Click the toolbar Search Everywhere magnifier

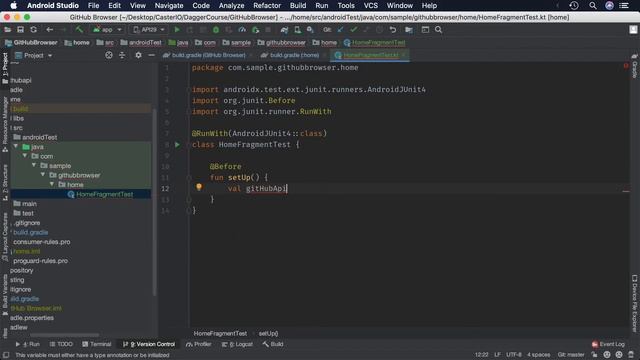(438, 30)
